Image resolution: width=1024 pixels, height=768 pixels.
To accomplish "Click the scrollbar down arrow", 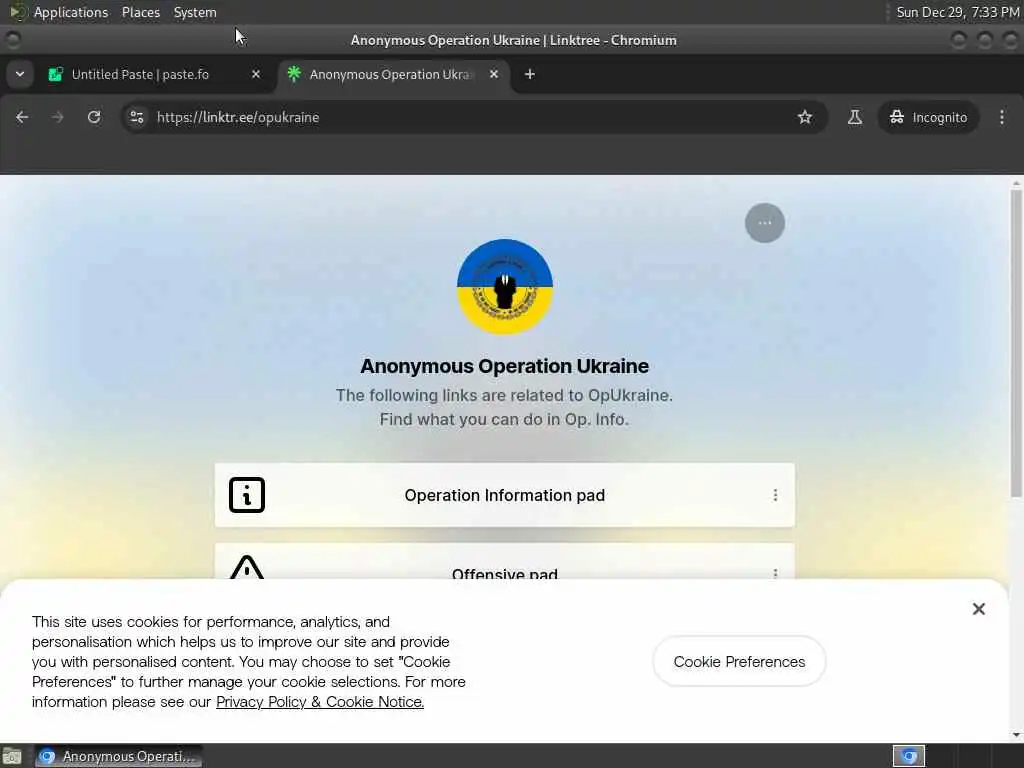I will 1016,735.
